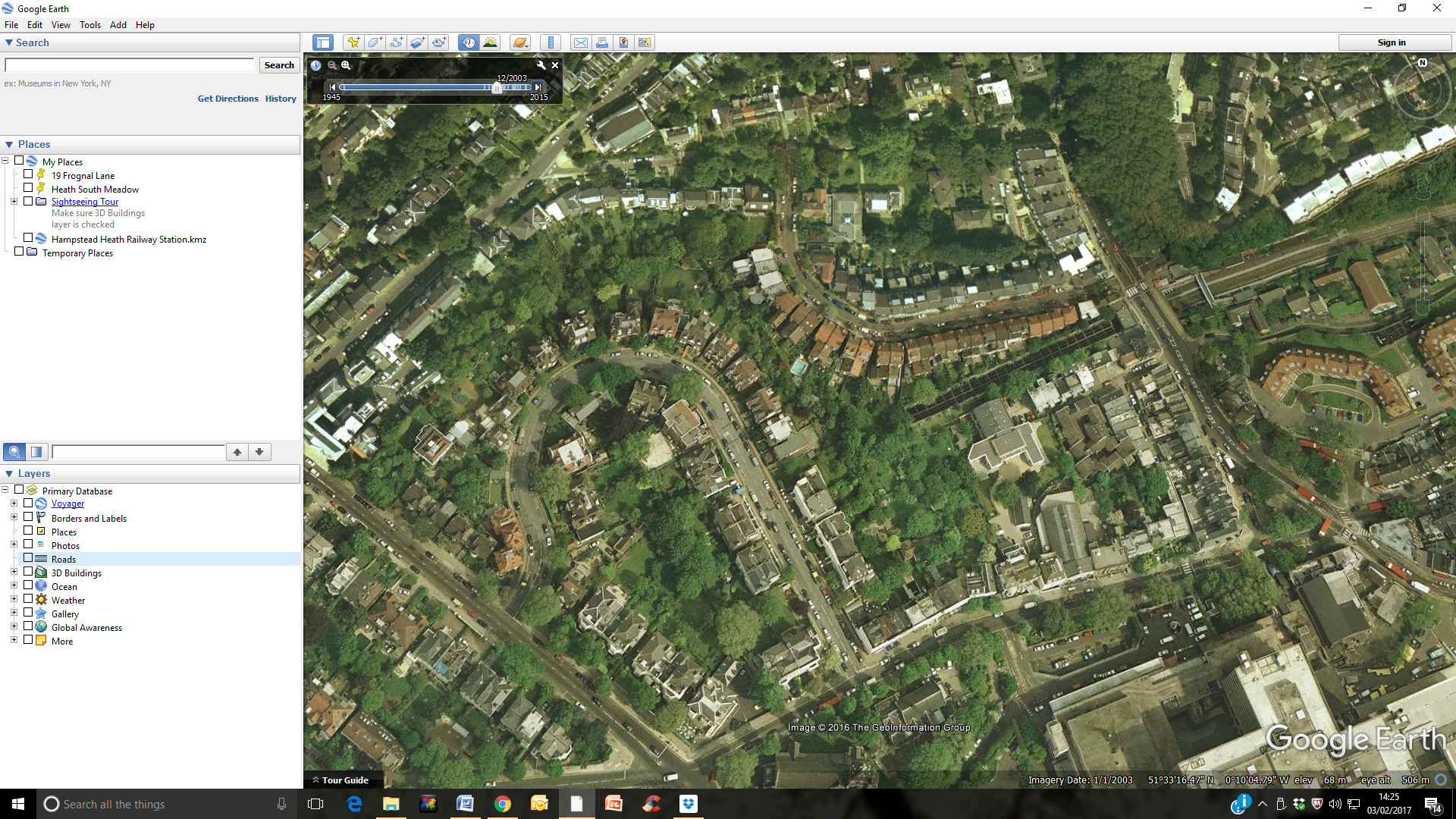
Task: Collapse the Layers panel
Action: click(x=9, y=473)
